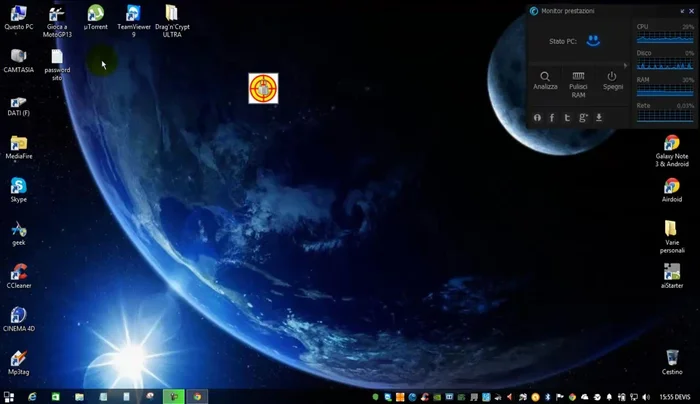The width and height of the screenshot is (700, 404).
Task: Click the info icon in the widget footer
Action: click(x=537, y=117)
